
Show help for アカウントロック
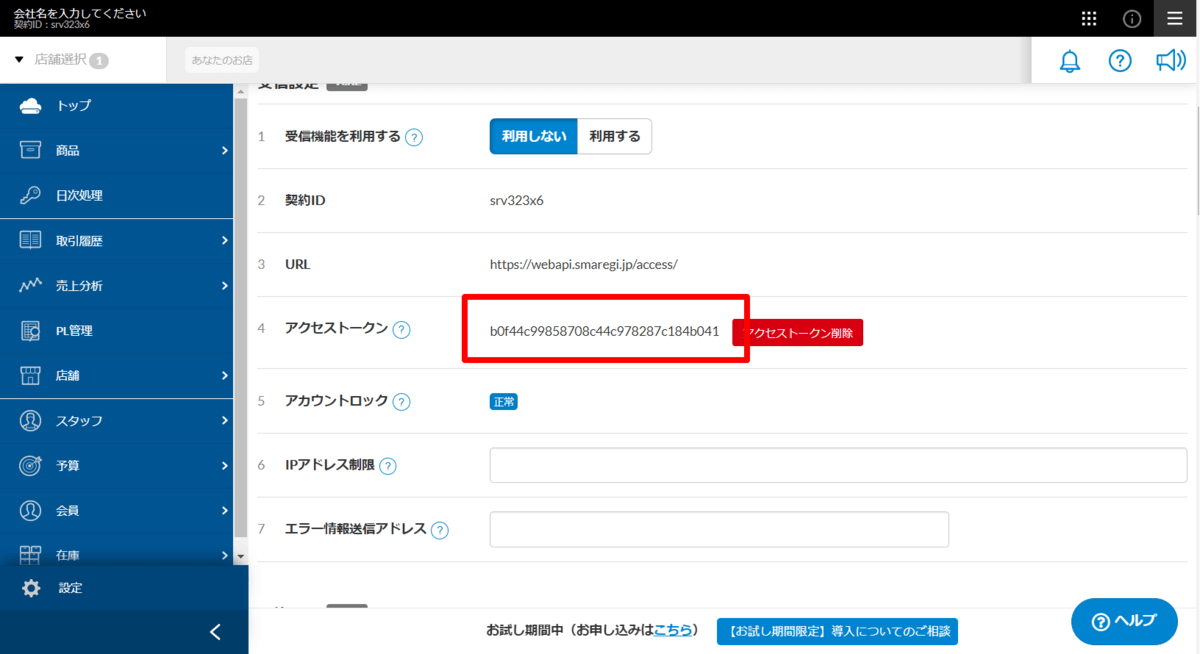click(401, 401)
